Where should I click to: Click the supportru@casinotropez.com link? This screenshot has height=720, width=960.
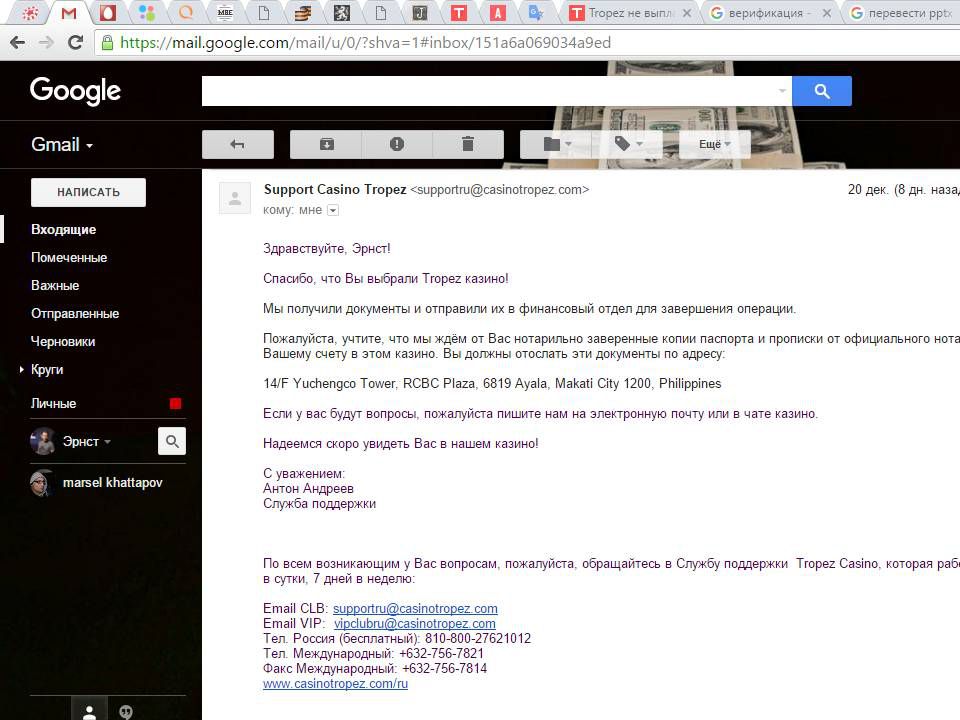[x=415, y=609]
